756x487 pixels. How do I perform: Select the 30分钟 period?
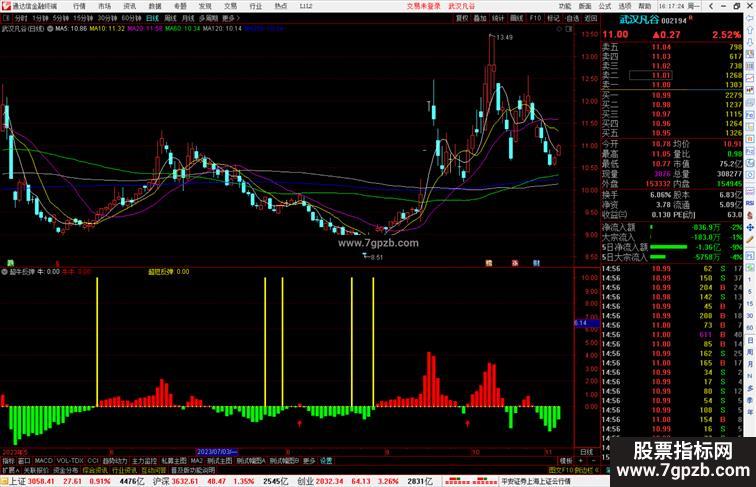pos(107,18)
